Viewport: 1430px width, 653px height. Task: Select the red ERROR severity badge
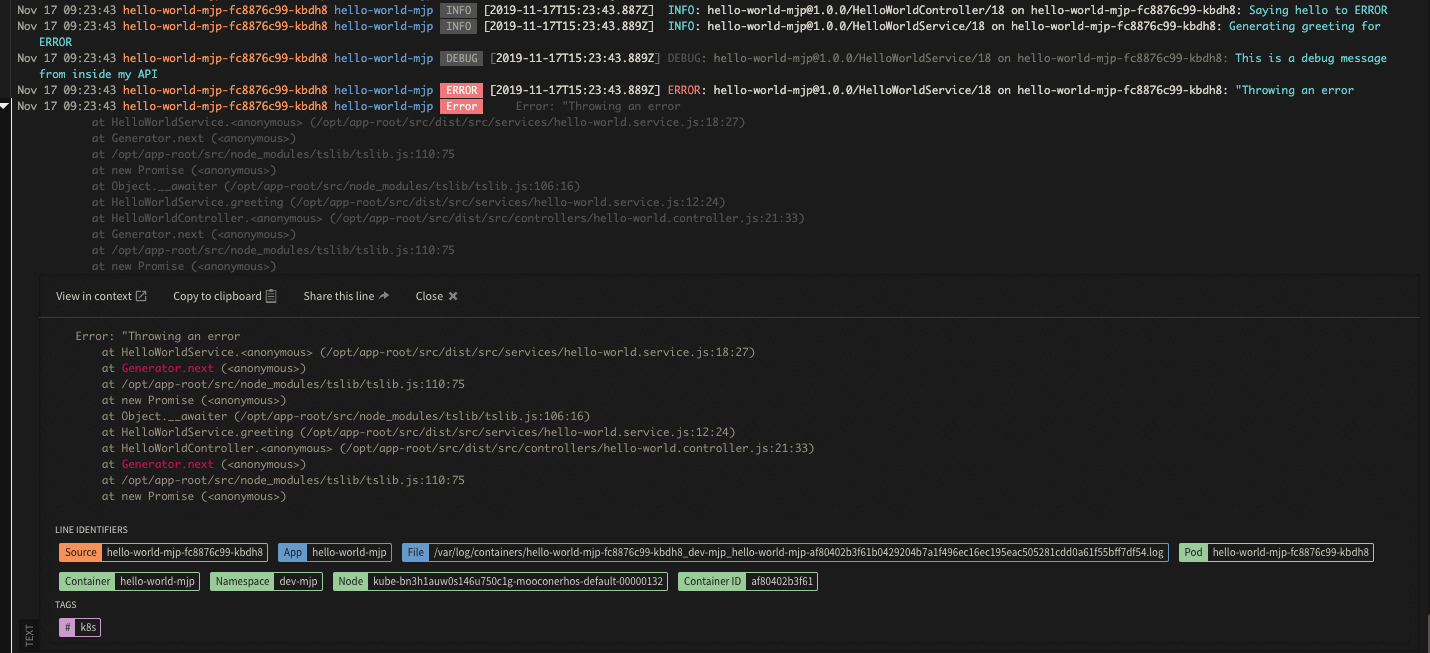point(461,90)
